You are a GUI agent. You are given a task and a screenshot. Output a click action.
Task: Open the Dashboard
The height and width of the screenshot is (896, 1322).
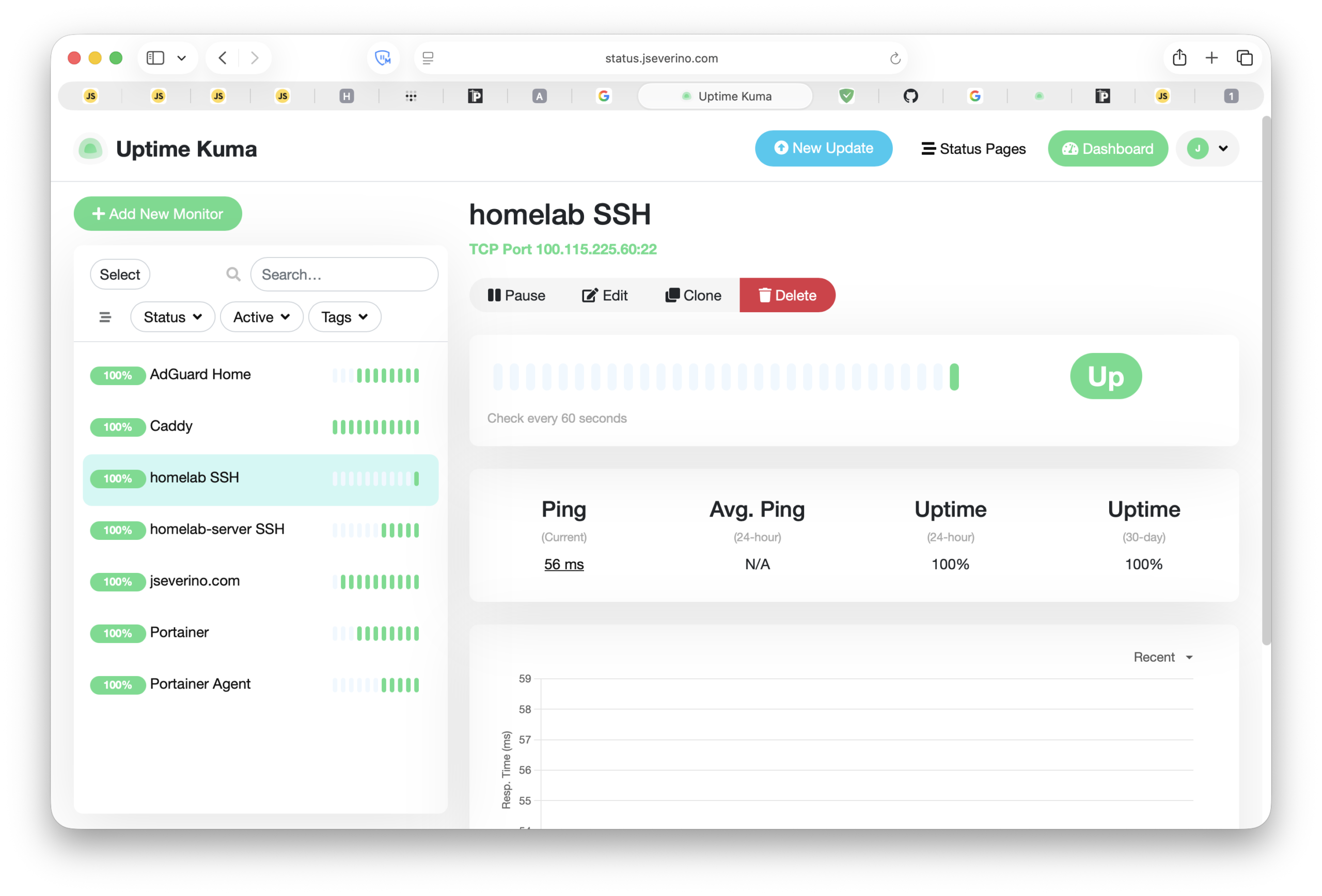[1108, 148]
